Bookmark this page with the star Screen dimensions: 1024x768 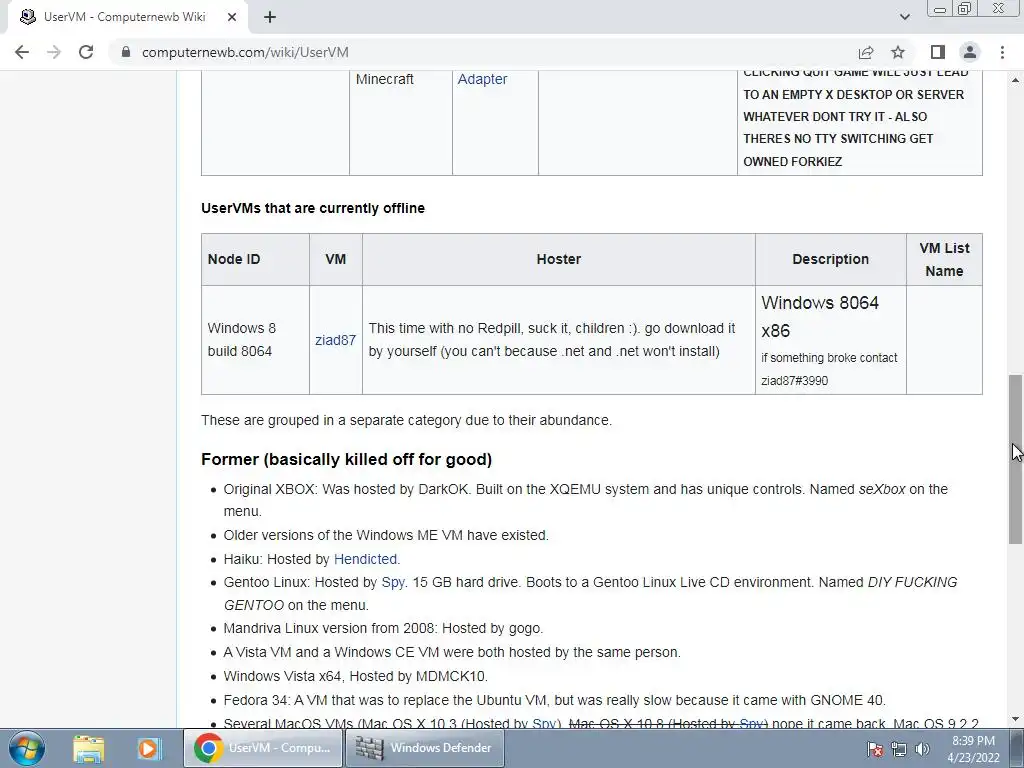pos(898,52)
